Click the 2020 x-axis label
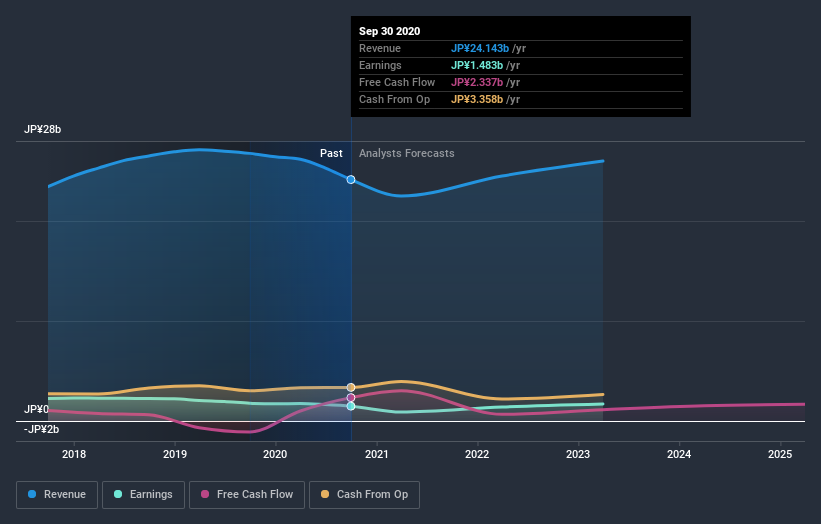This screenshot has width=821, height=524. 275,454
